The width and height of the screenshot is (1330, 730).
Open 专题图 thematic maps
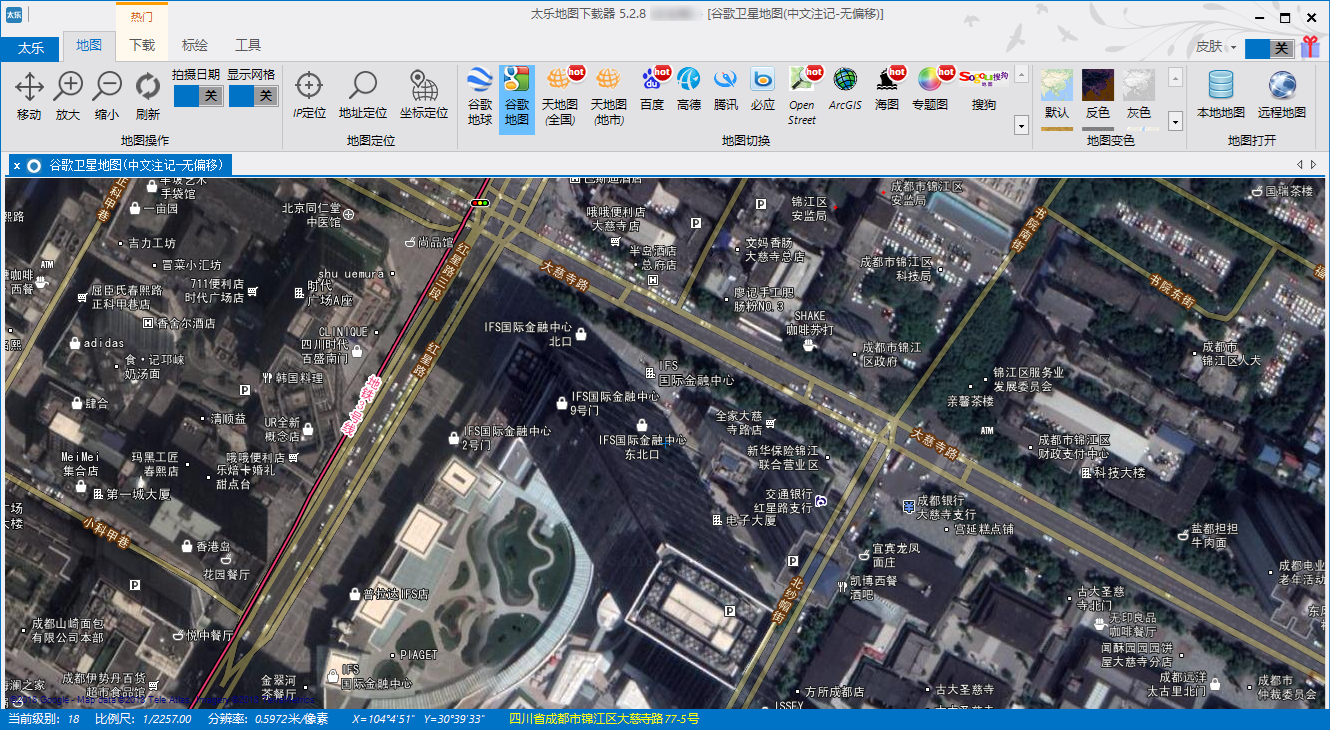930,90
